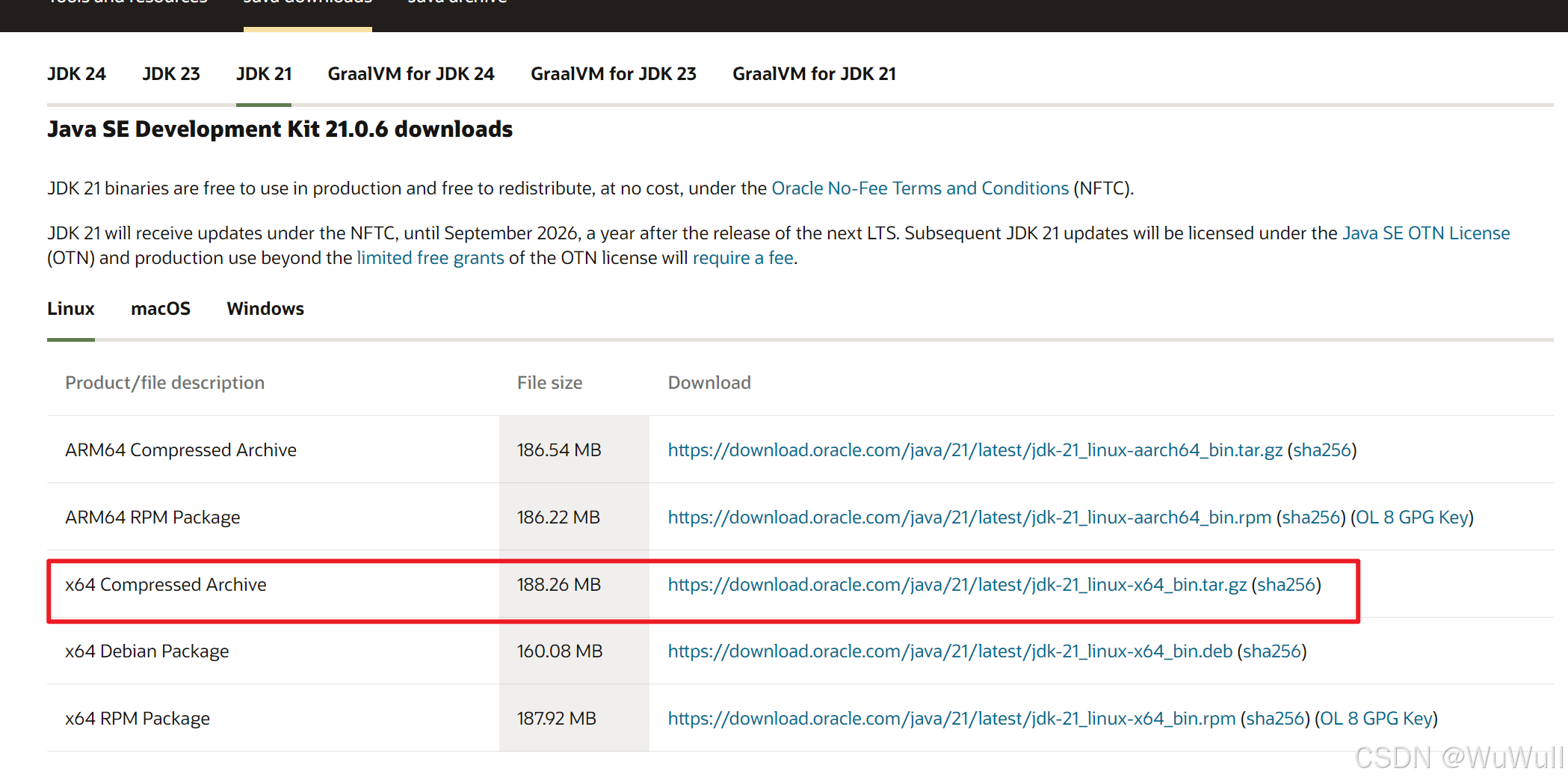Open sha256 for aarch64 rpm package
The width and height of the screenshot is (1568, 783).
(x=1311, y=518)
